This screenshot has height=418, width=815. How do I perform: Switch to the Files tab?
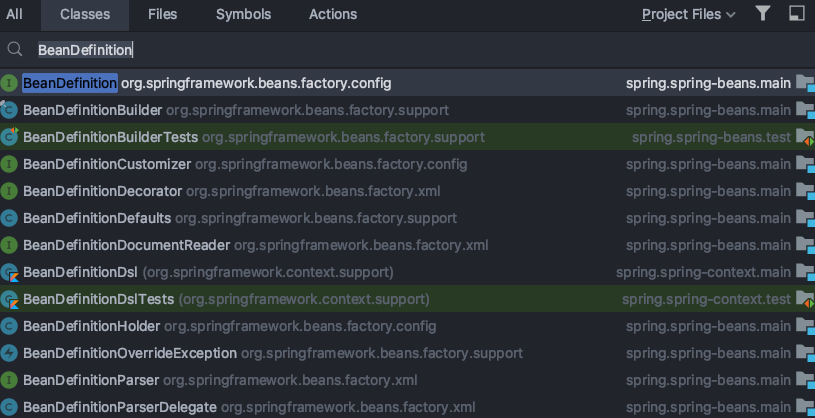coord(162,14)
